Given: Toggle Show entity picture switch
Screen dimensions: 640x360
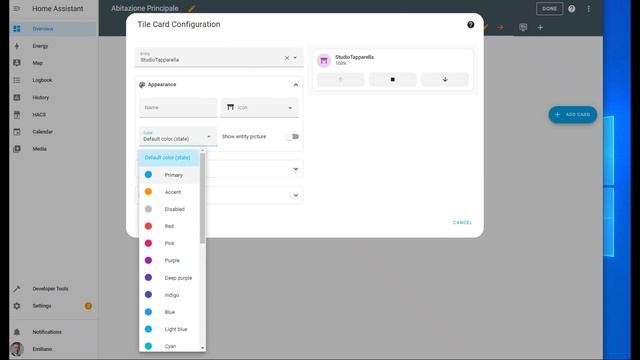Looking at the screenshot, I should [293, 137].
